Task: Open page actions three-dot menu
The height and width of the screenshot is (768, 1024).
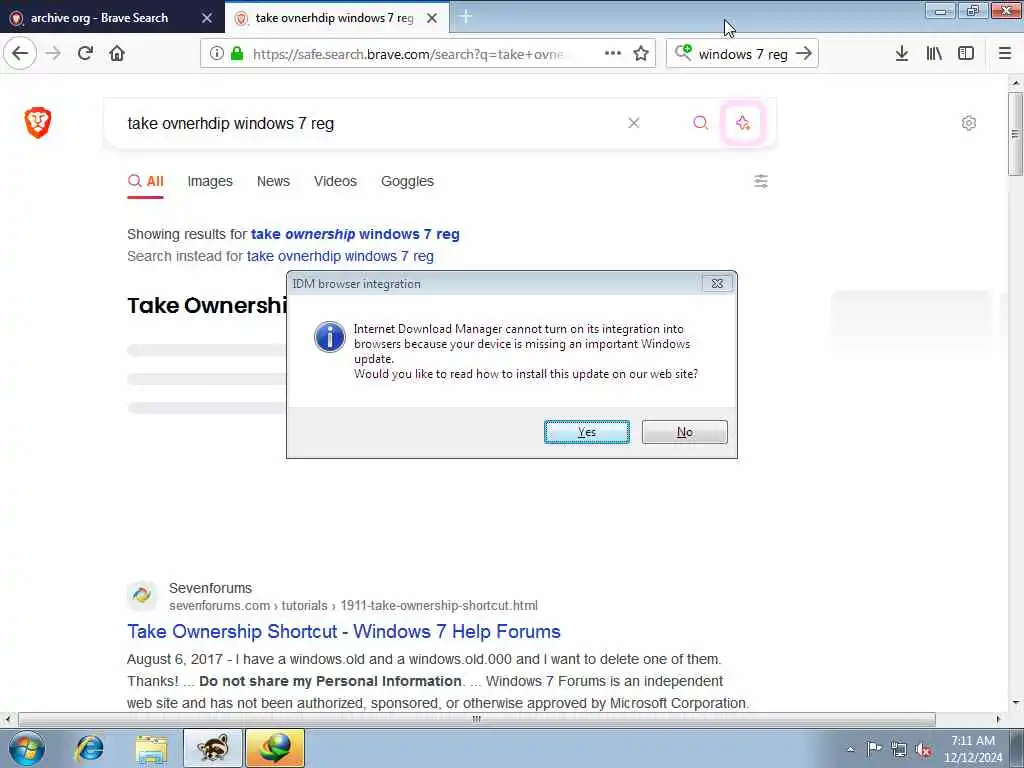Action: (613, 54)
